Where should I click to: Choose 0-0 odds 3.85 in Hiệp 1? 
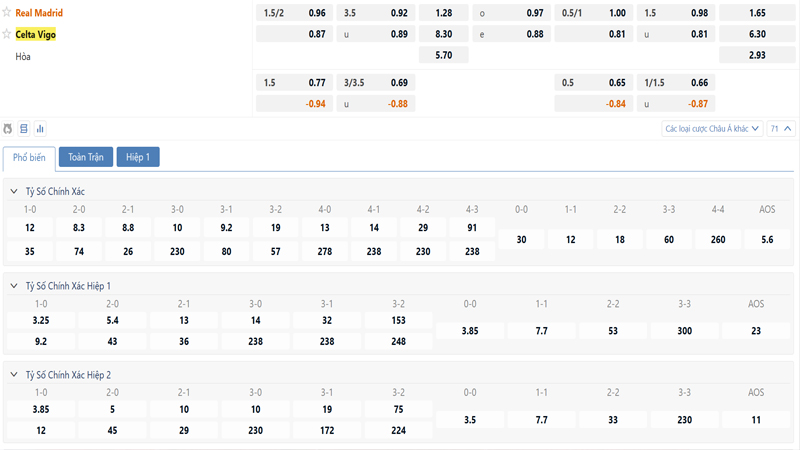click(x=470, y=330)
